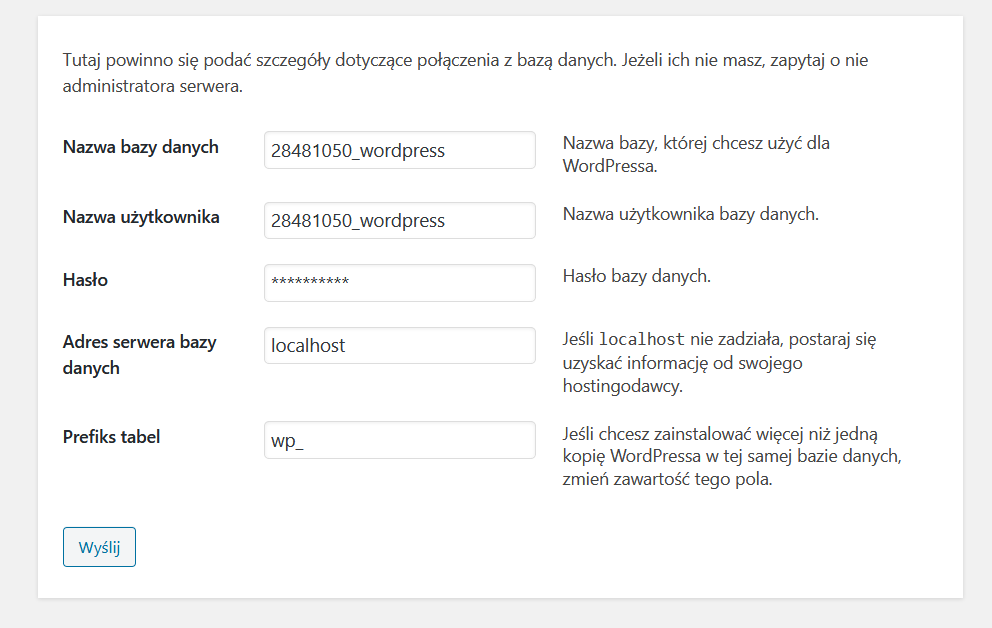Click "WordPressa." in the database name hint

[x=609, y=166]
